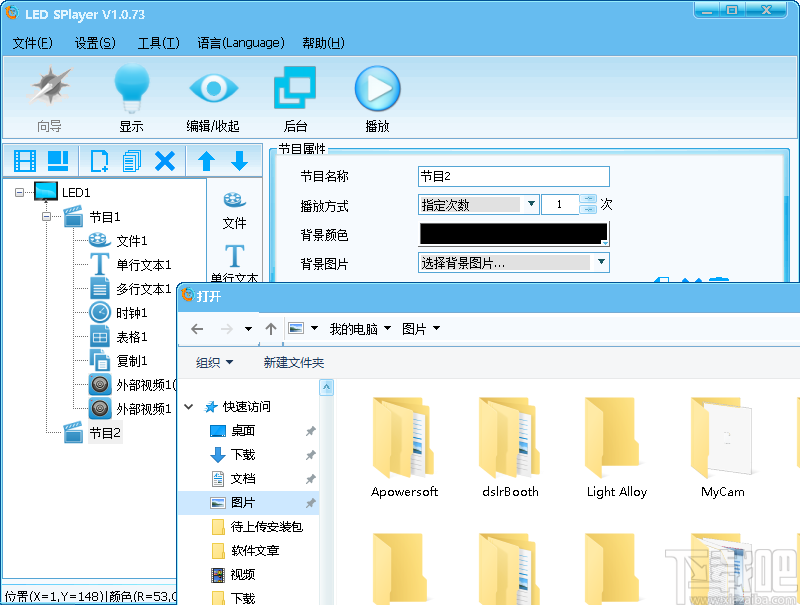Screen dimensions: 800x605
Task: Click the 编辑/收起 eye icon
Action: click(213, 90)
